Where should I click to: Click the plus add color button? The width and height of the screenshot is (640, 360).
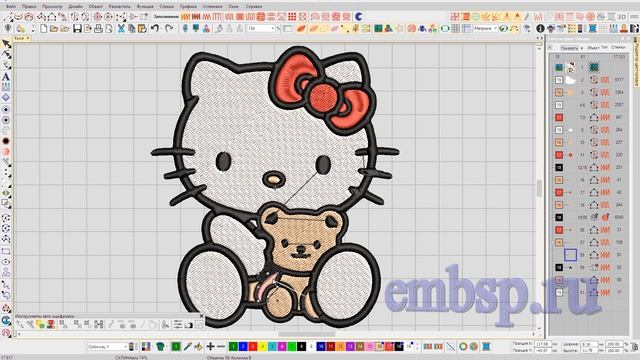[211, 347]
